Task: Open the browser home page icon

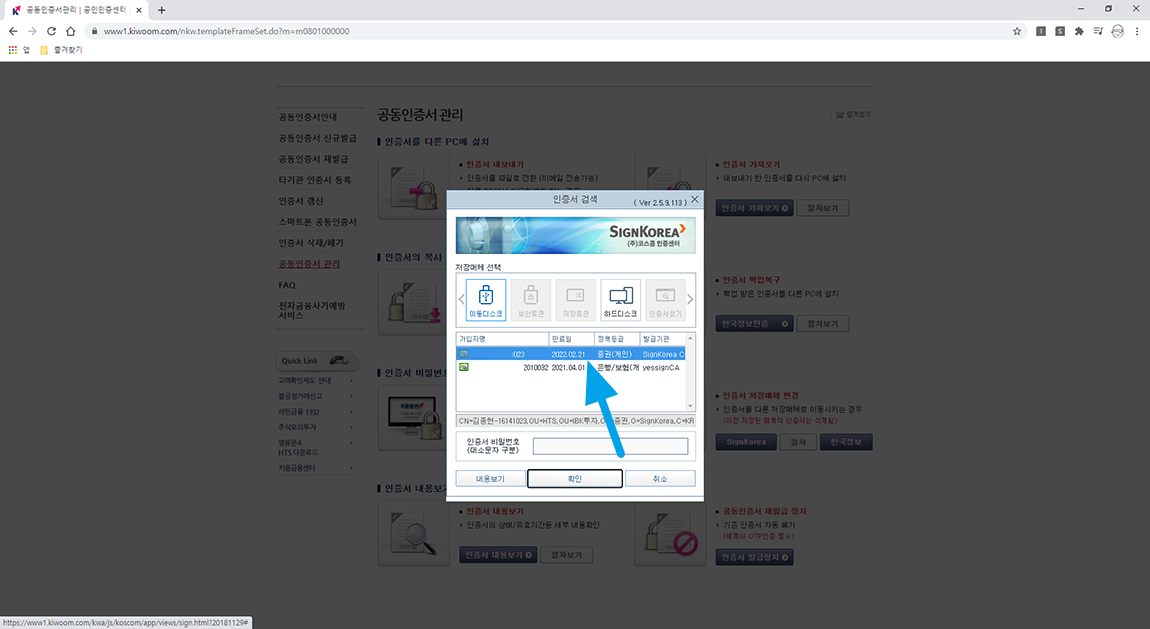Action: 70,32
